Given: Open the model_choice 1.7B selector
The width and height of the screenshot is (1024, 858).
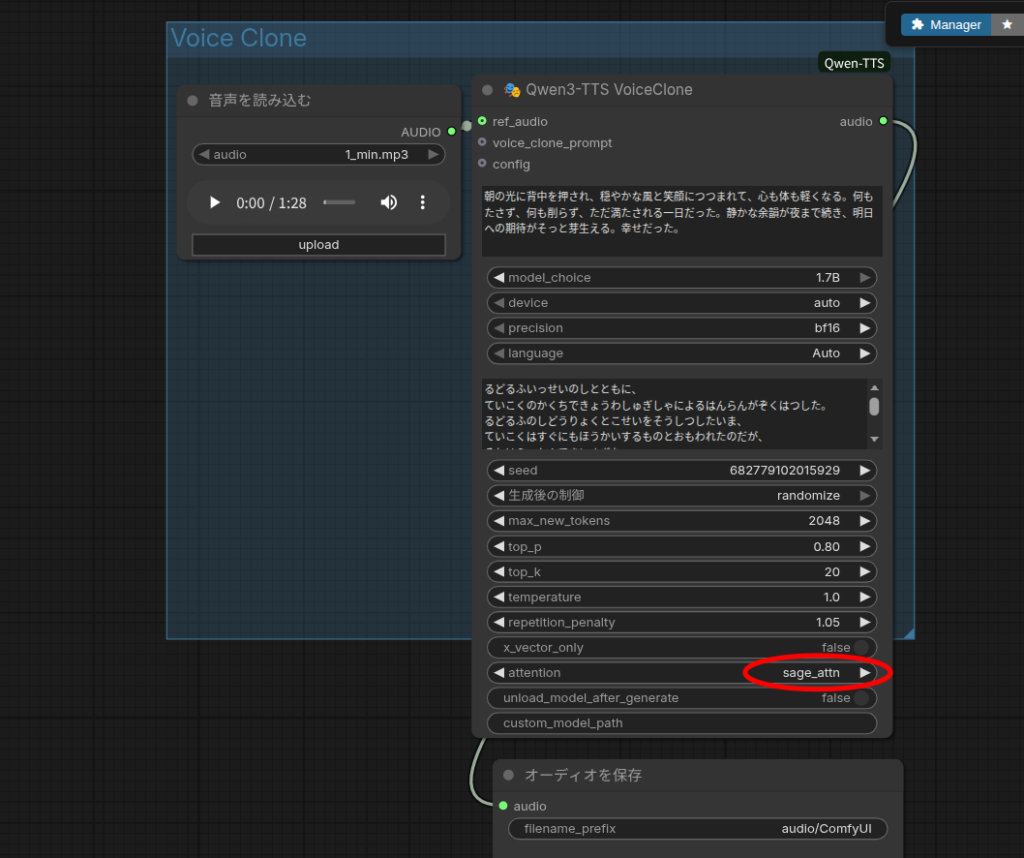Looking at the screenshot, I should pyautogui.click(x=682, y=278).
